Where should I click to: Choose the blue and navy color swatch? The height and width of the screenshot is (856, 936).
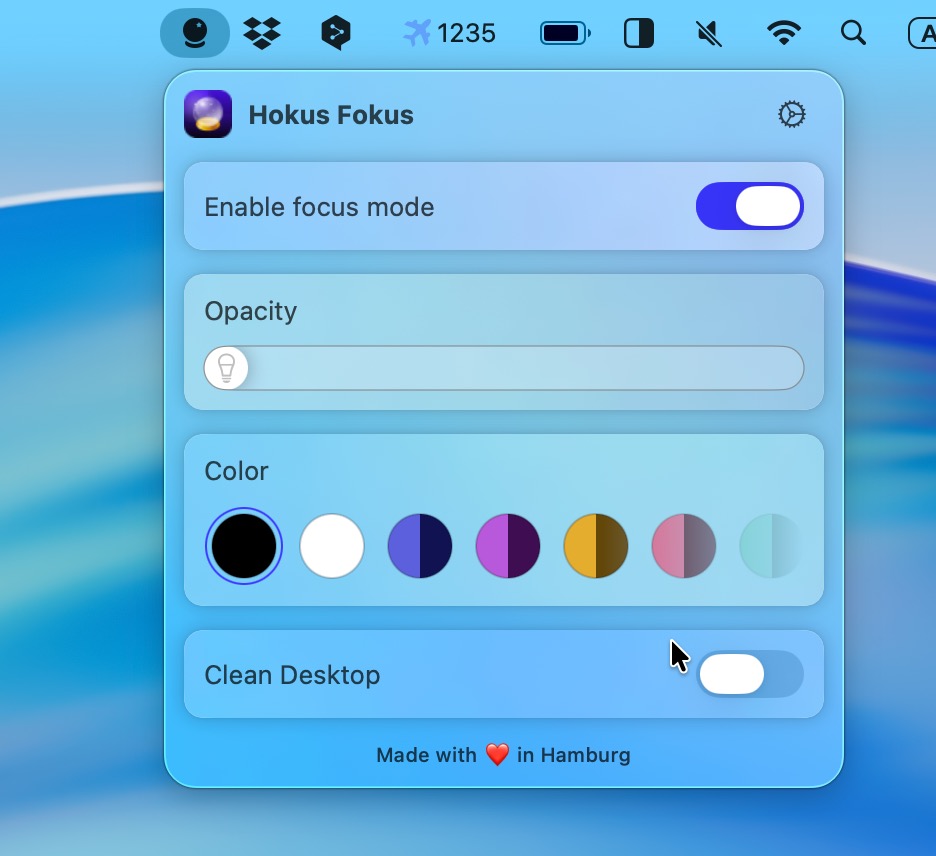[x=420, y=546]
